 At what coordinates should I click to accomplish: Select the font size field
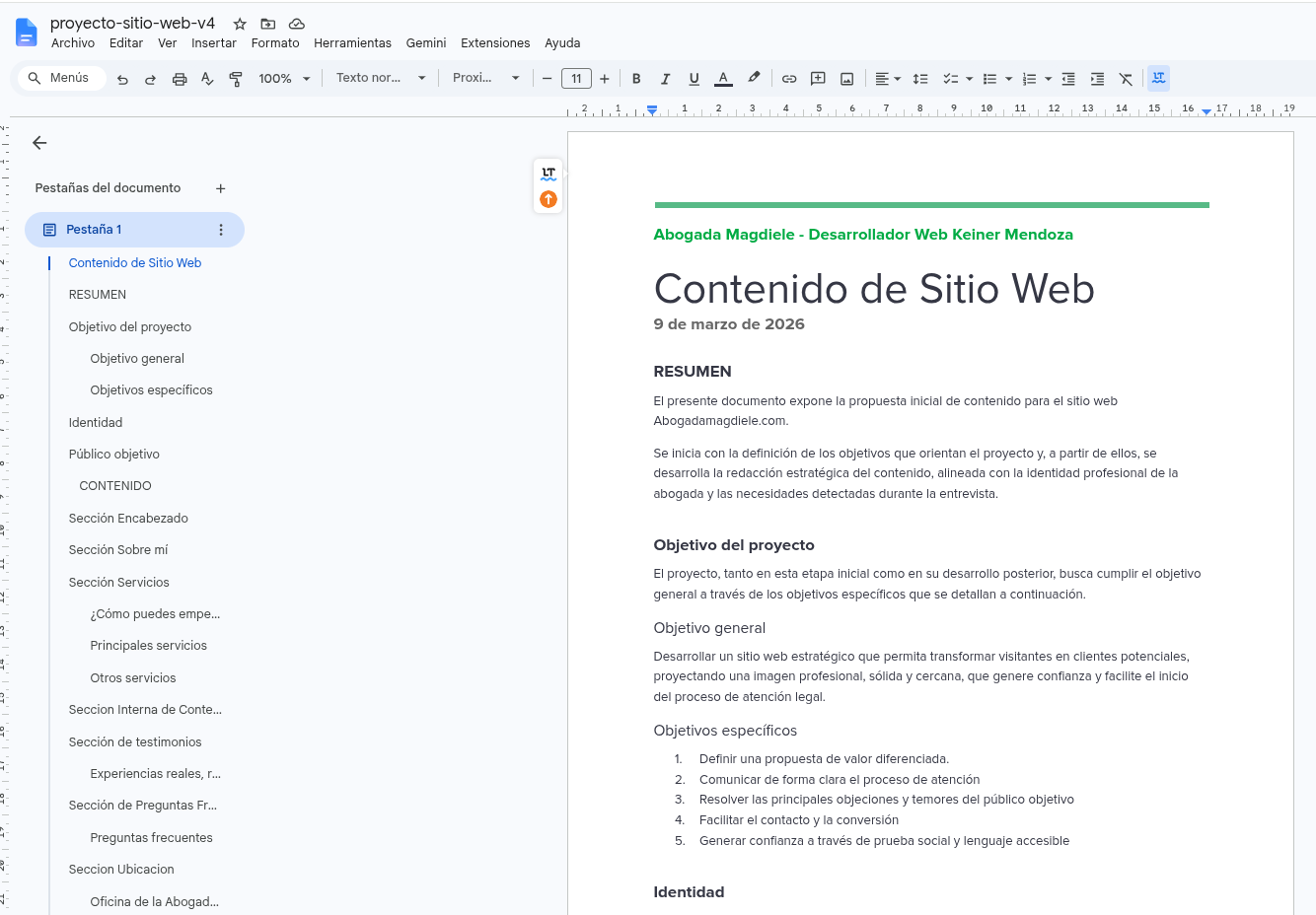coord(576,79)
